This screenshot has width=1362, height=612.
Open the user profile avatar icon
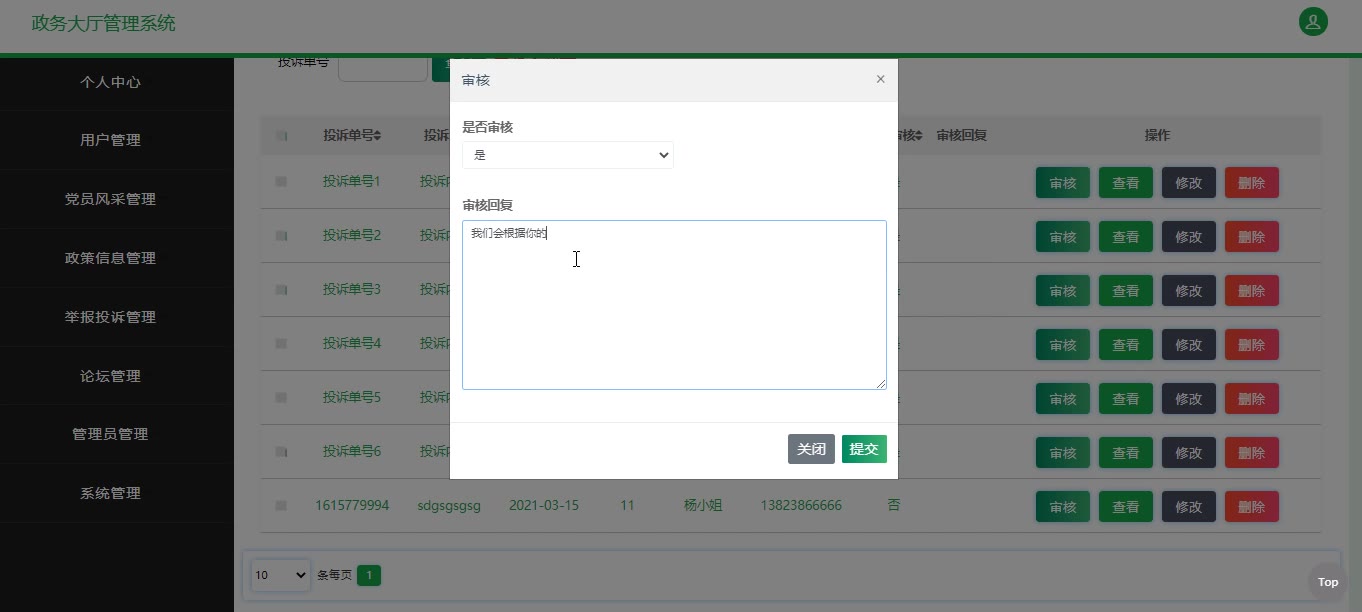click(x=1313, y=21)
